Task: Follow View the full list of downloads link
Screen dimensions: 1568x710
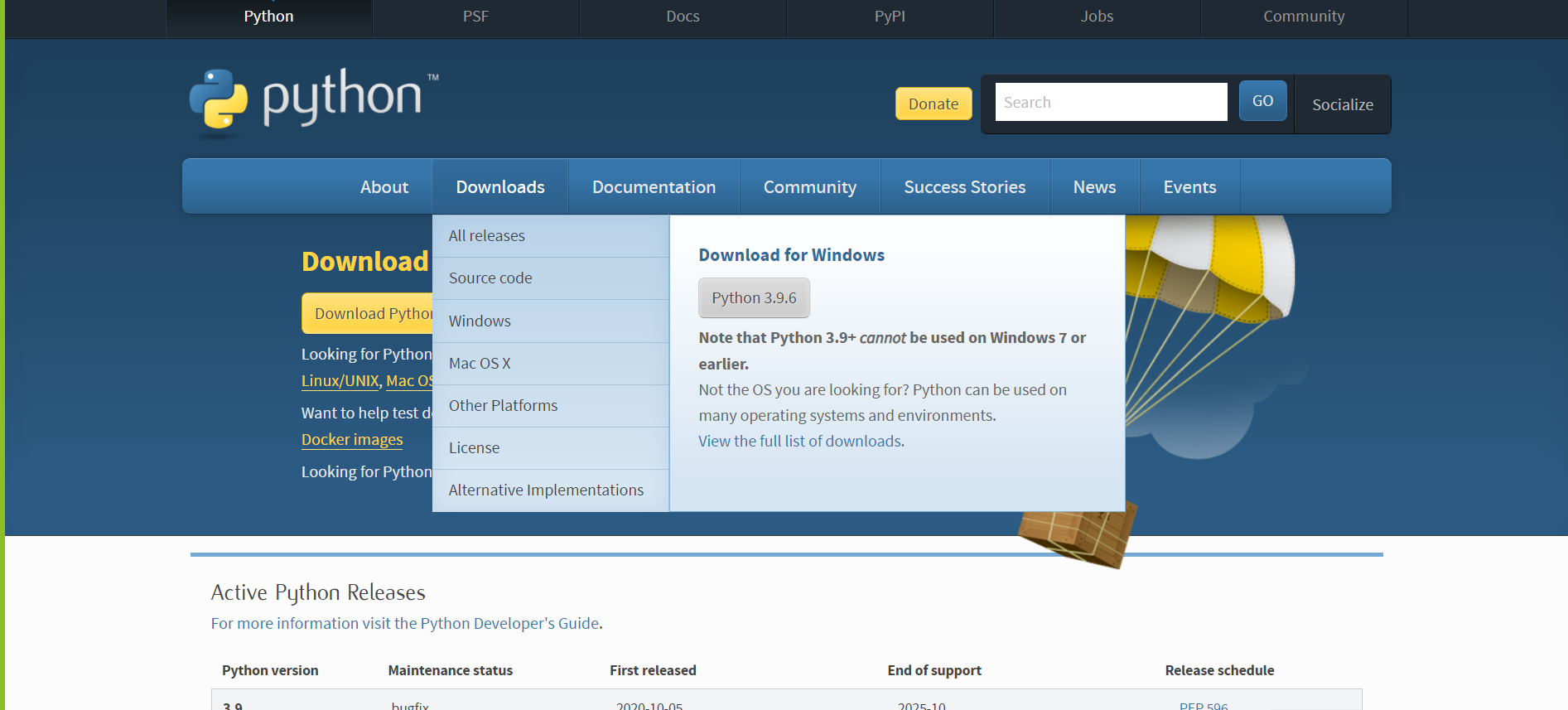Action: tap(799, 442)
